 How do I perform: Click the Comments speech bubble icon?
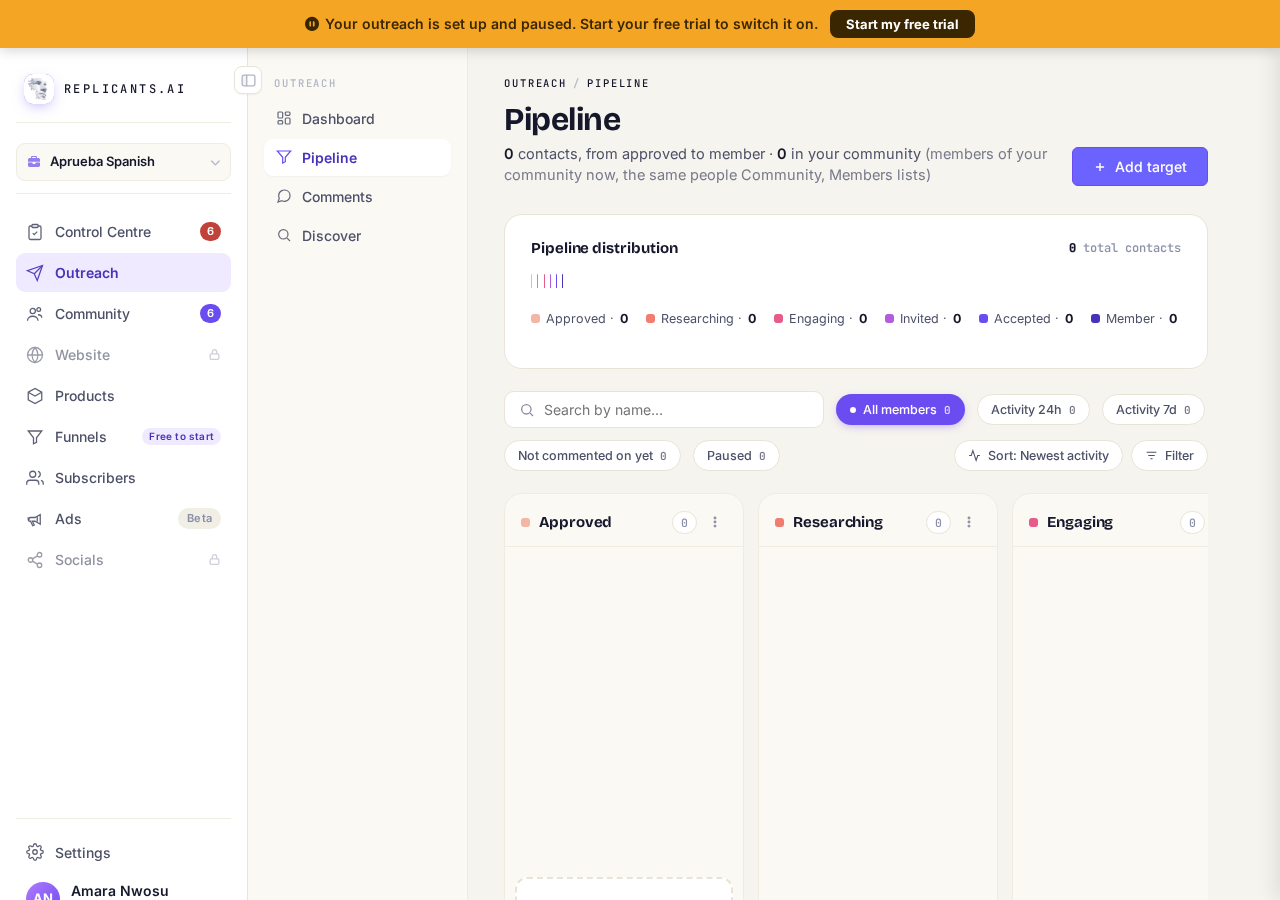[x=284, y=196]
